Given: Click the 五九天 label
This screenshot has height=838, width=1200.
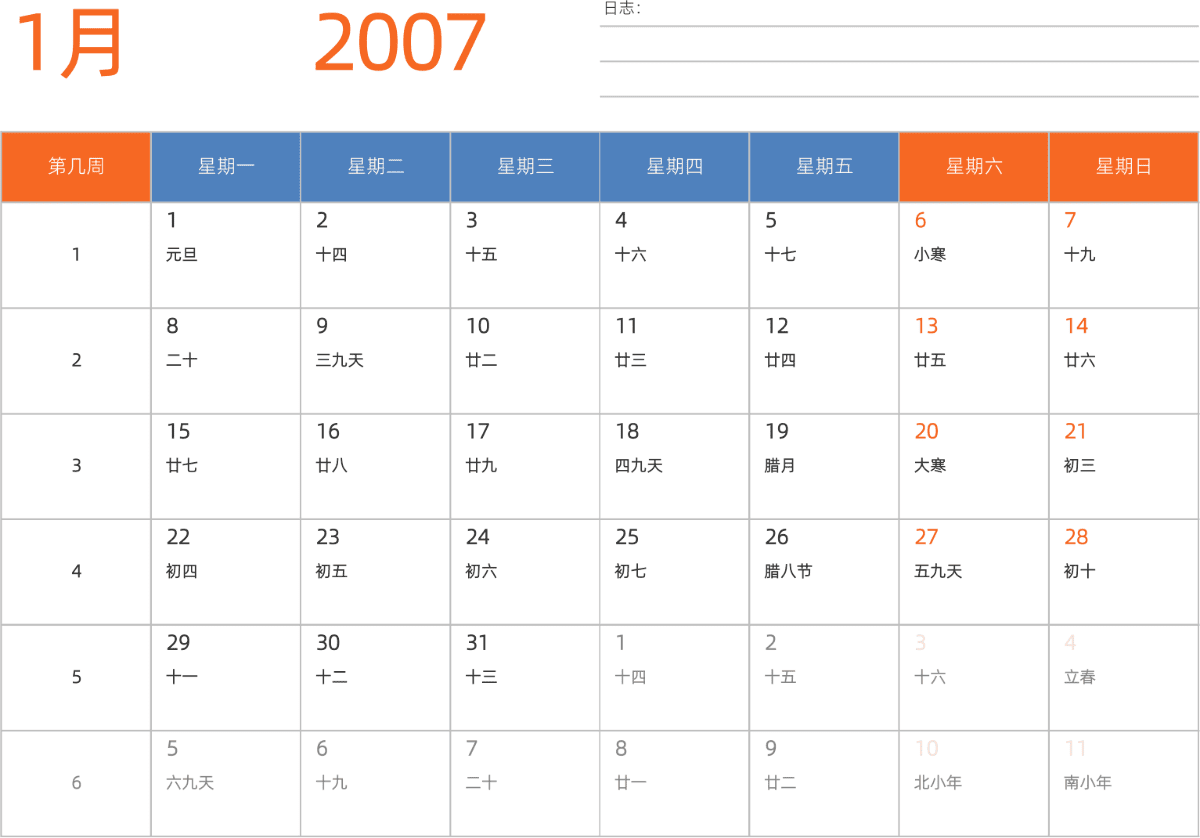Looking at the screenshot, I should (x=938, y=572).
